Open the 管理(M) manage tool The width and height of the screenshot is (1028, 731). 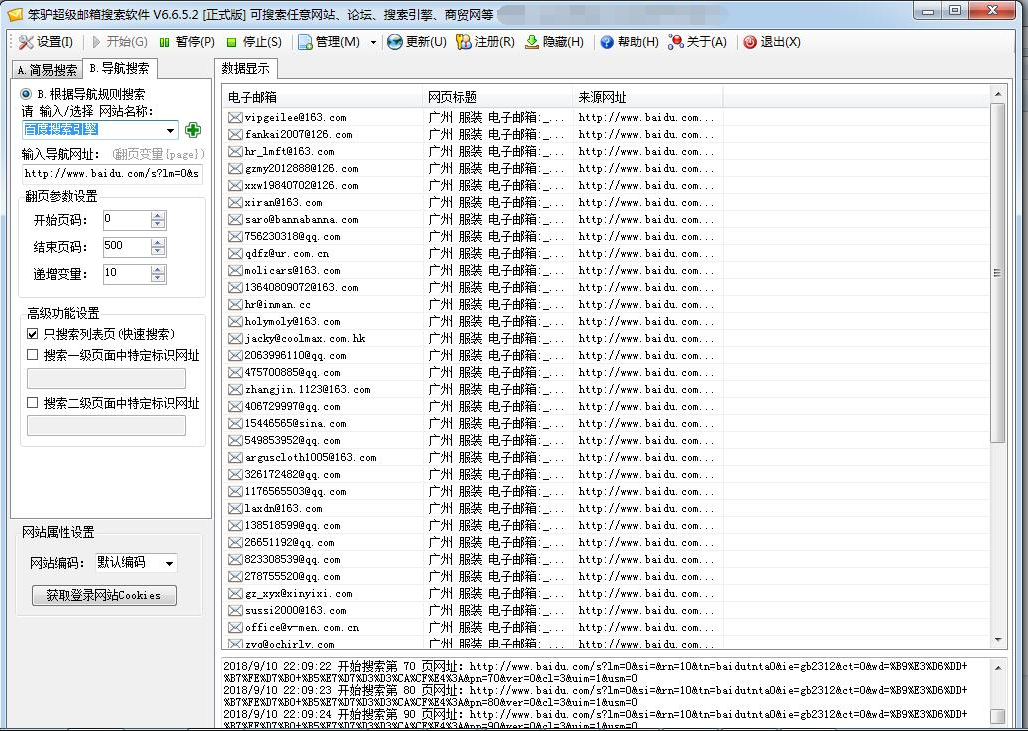(329, 42)
